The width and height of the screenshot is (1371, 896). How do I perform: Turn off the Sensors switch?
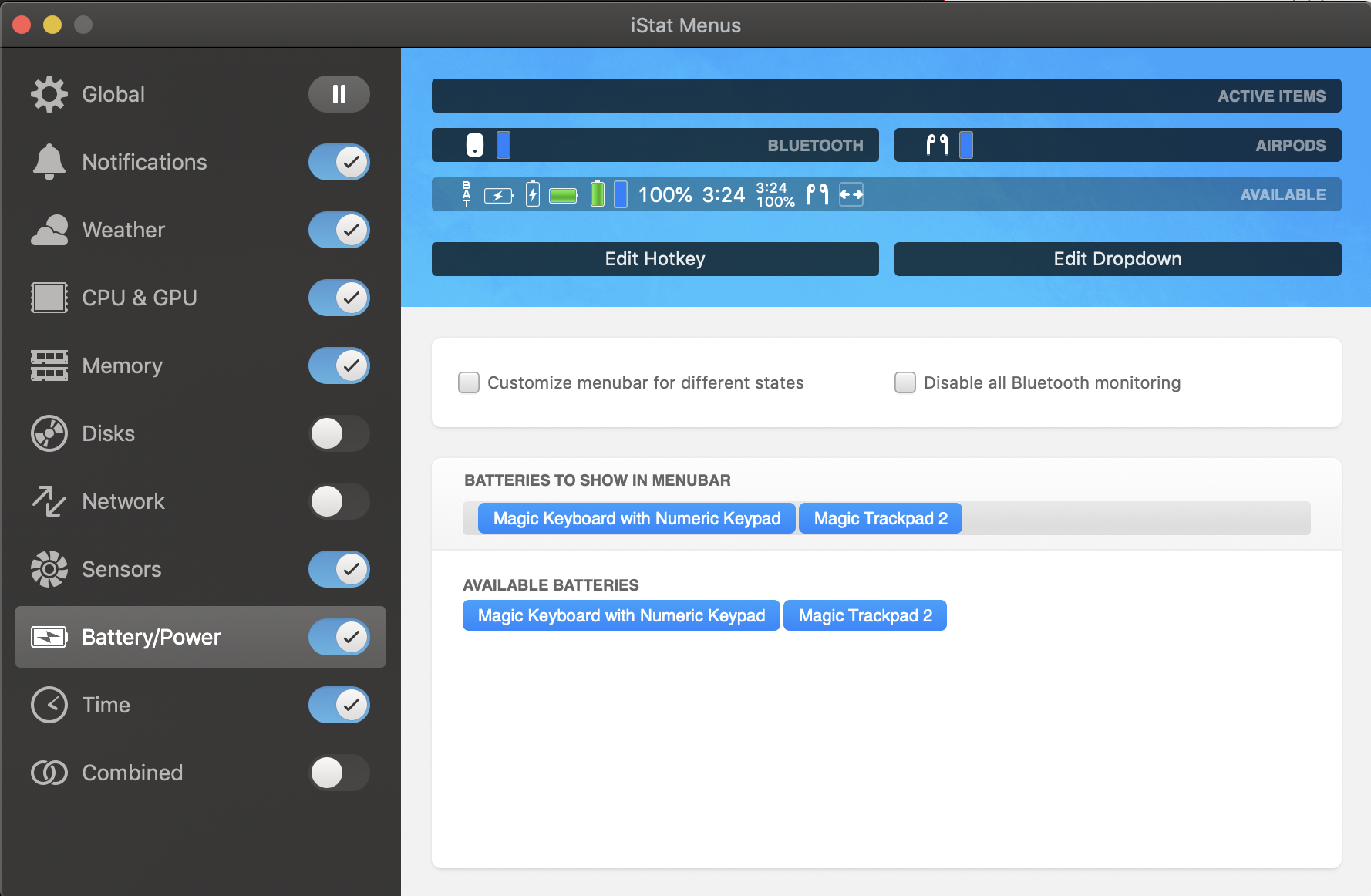[339, 569]
